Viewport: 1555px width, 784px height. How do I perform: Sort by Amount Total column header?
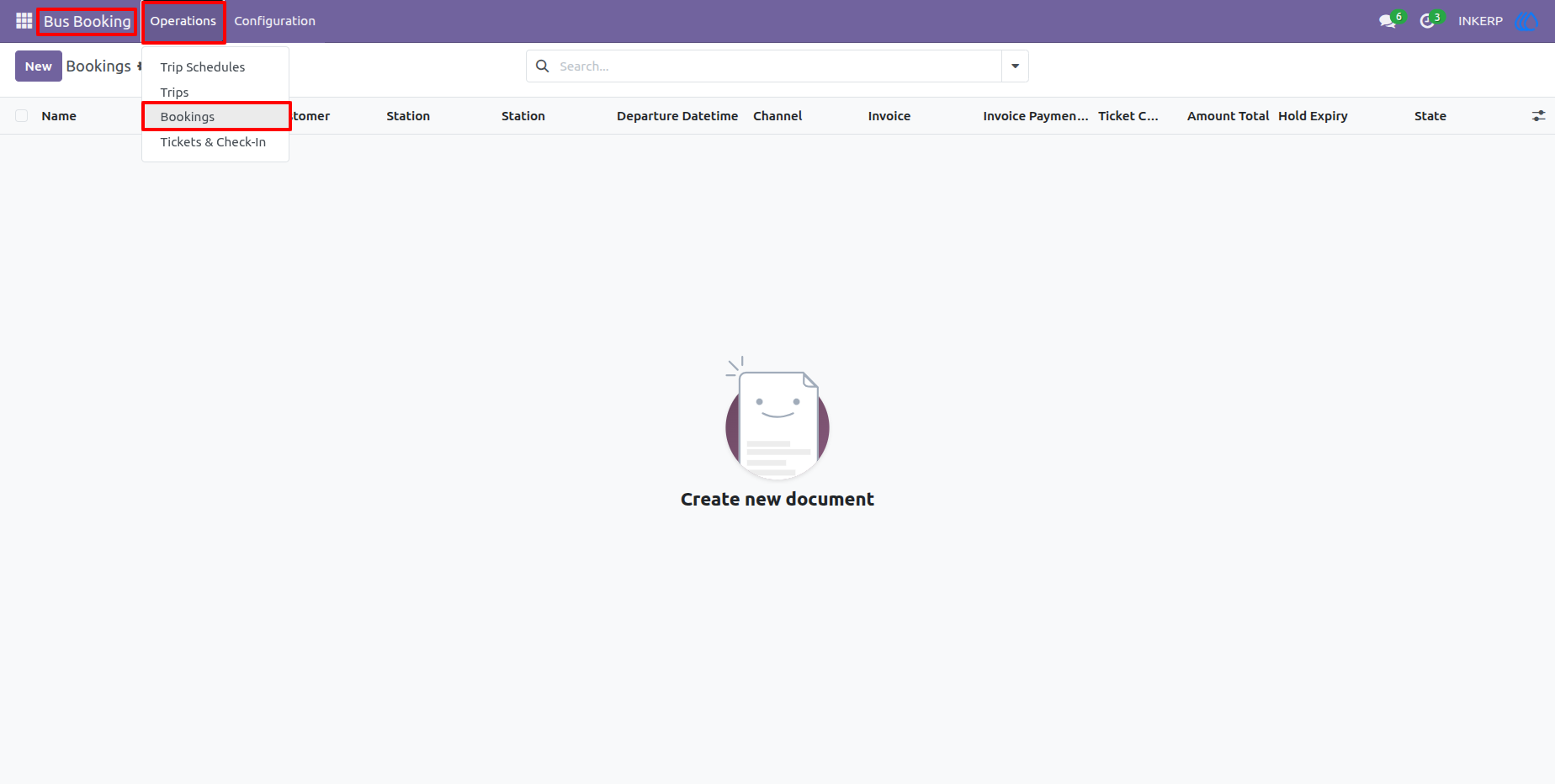pyautogui.click(x=1228, y=116)
